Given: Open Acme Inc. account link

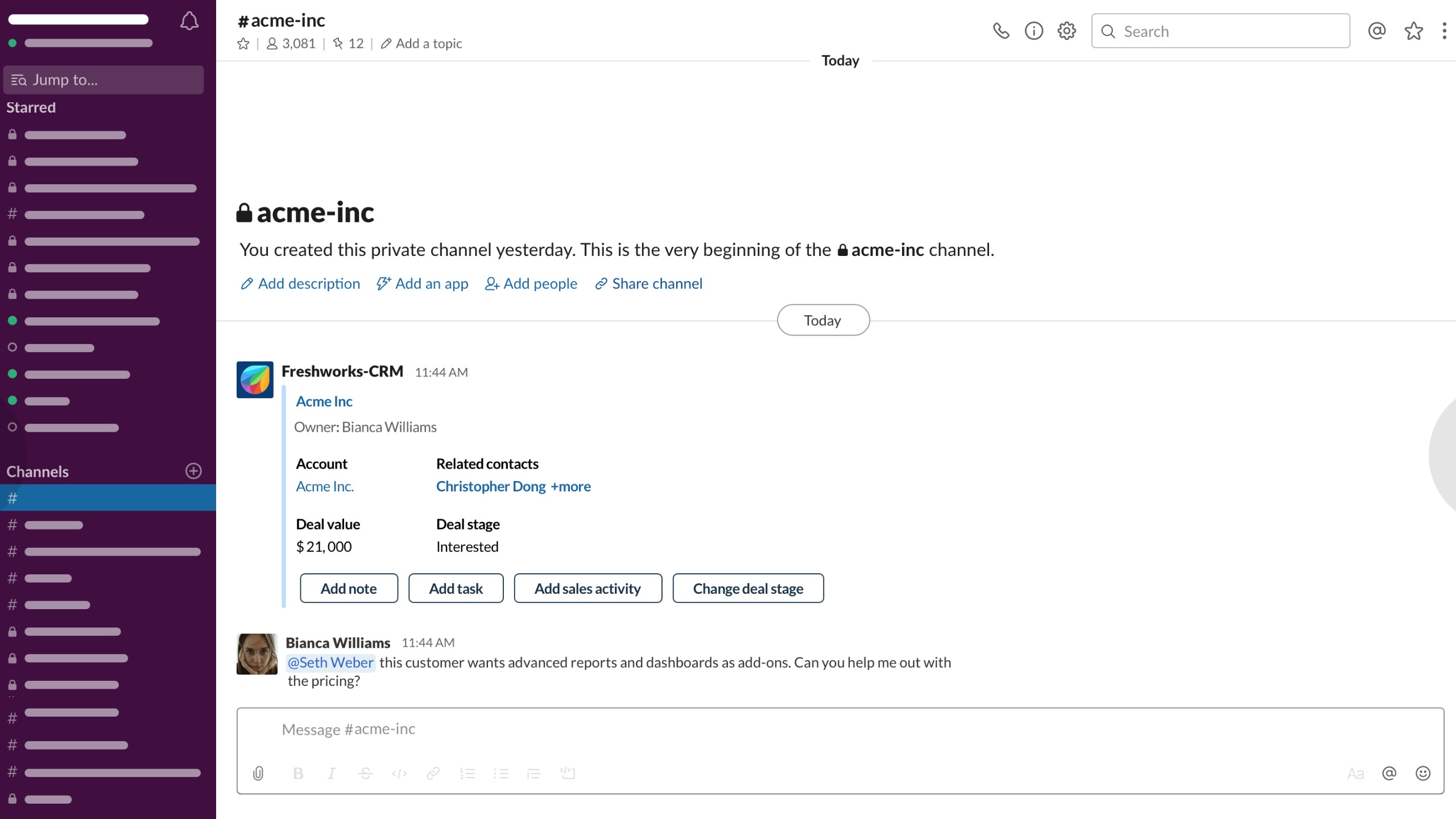Looking at the screenshot, I should tap(325, 487).
